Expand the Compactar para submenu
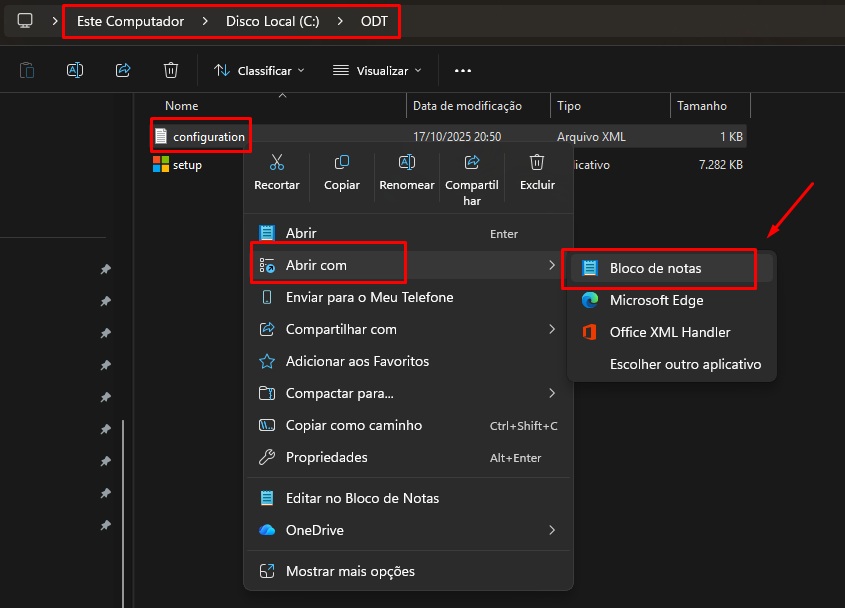This screenshot has height=608, width=845. 408,393
